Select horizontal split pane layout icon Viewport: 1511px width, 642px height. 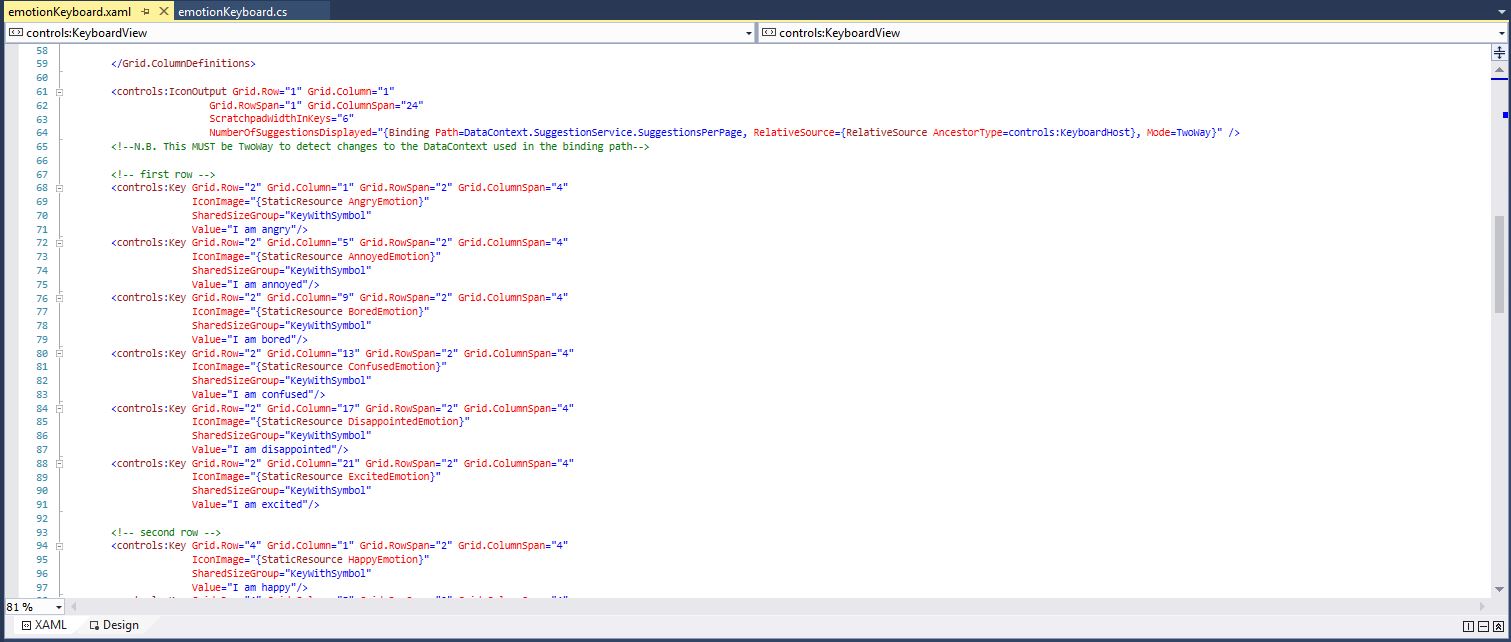(x=1482, y=626)
